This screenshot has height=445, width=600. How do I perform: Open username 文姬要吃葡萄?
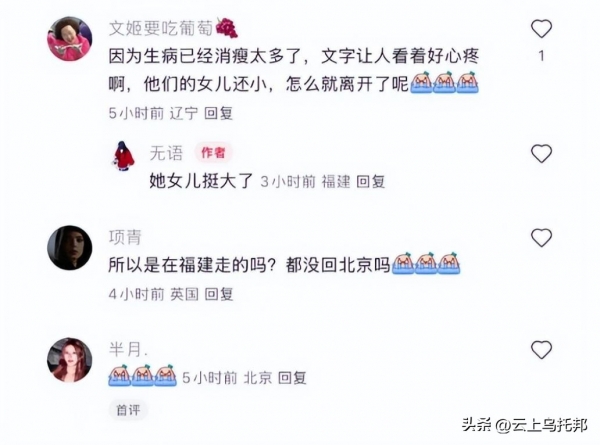(161, 28)
